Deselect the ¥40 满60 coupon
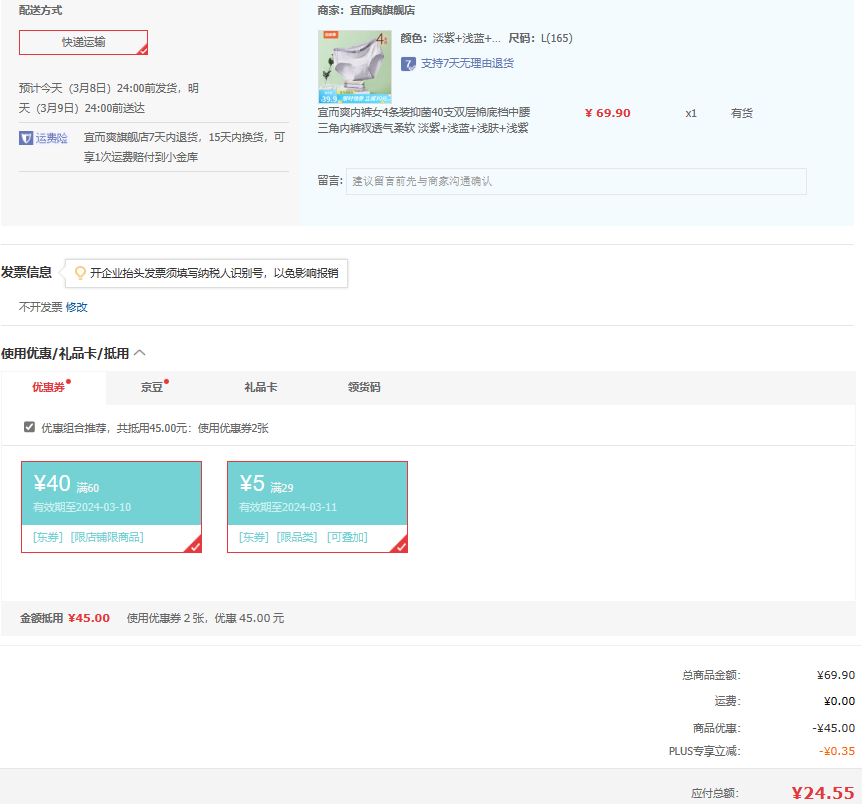The image size is (862, 804). pyautogui.click(x=112, y=506)
